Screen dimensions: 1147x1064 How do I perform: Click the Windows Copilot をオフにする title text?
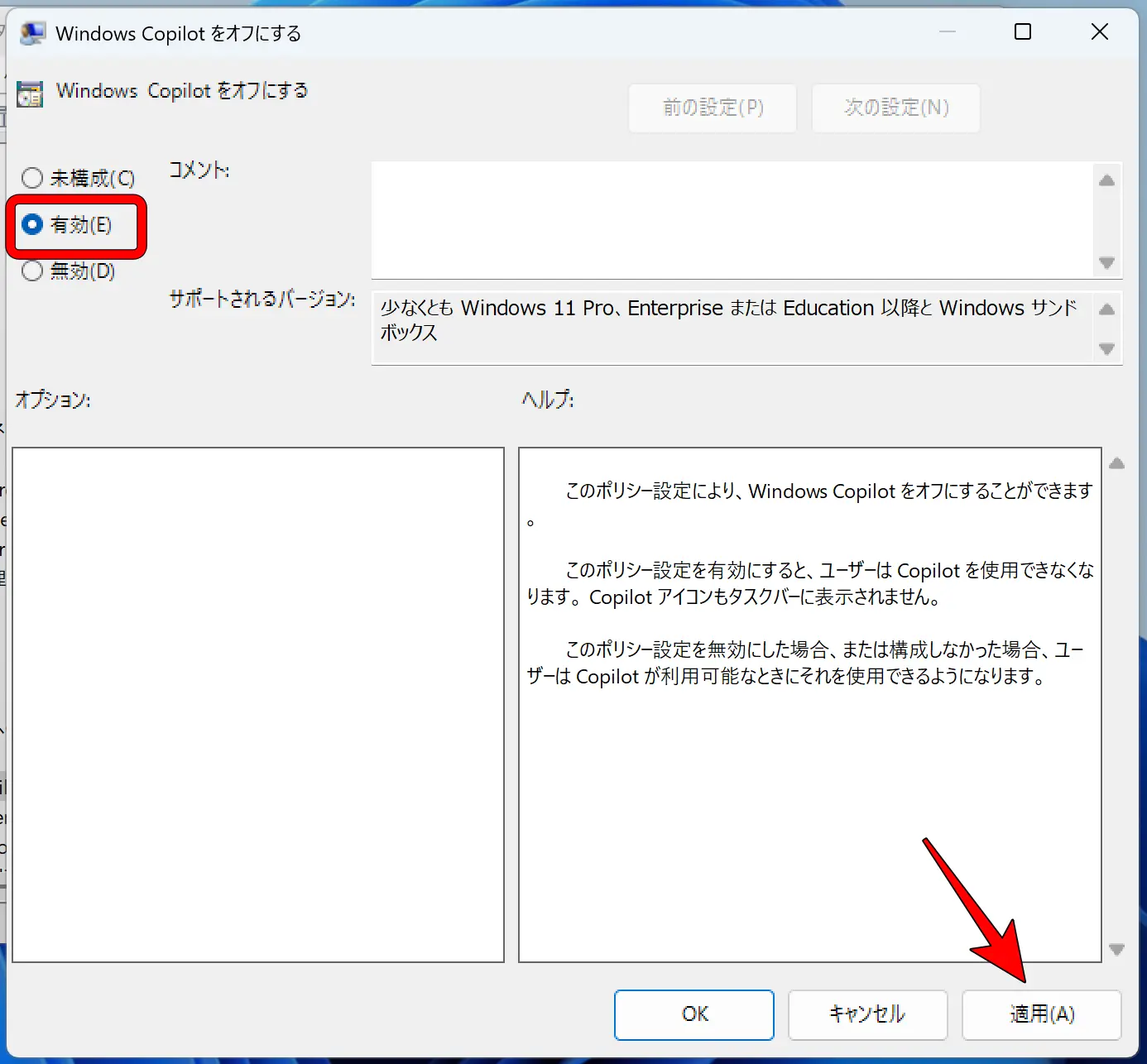pos(179,33)
